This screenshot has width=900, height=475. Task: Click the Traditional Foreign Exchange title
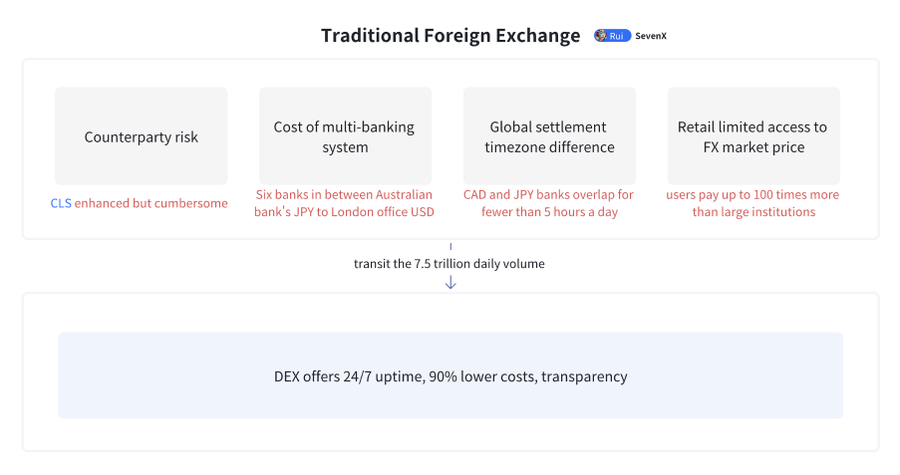click(450, 36)
